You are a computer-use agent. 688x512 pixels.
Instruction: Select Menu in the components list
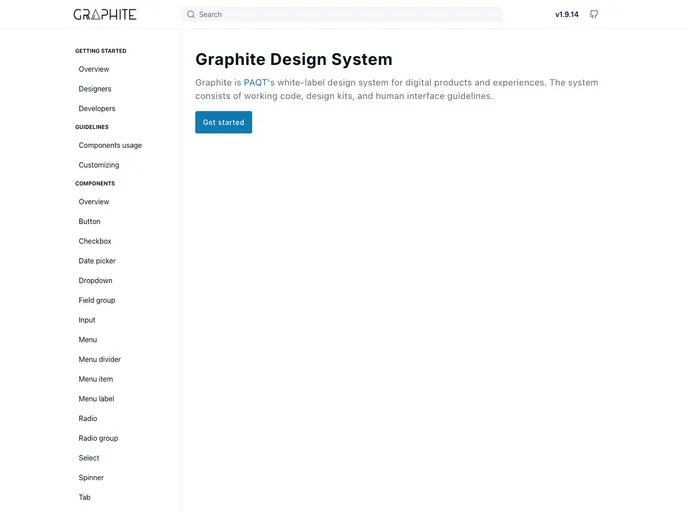[88, 340]
